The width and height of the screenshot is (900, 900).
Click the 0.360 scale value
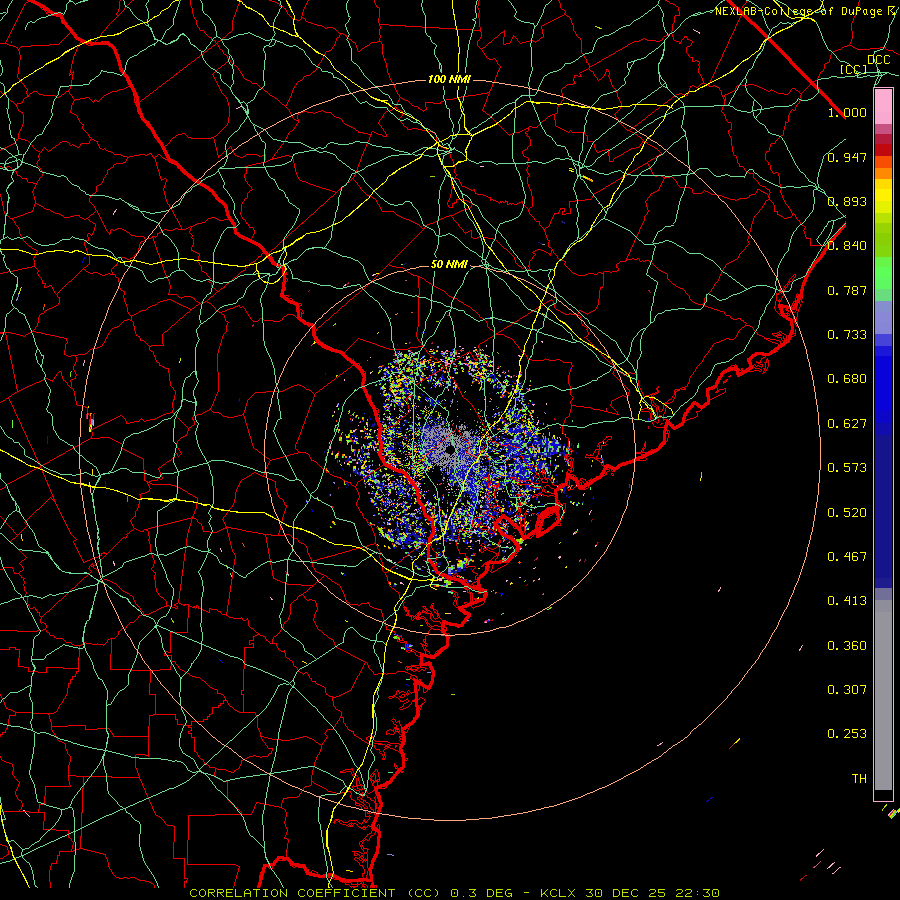tap(847, 646)
